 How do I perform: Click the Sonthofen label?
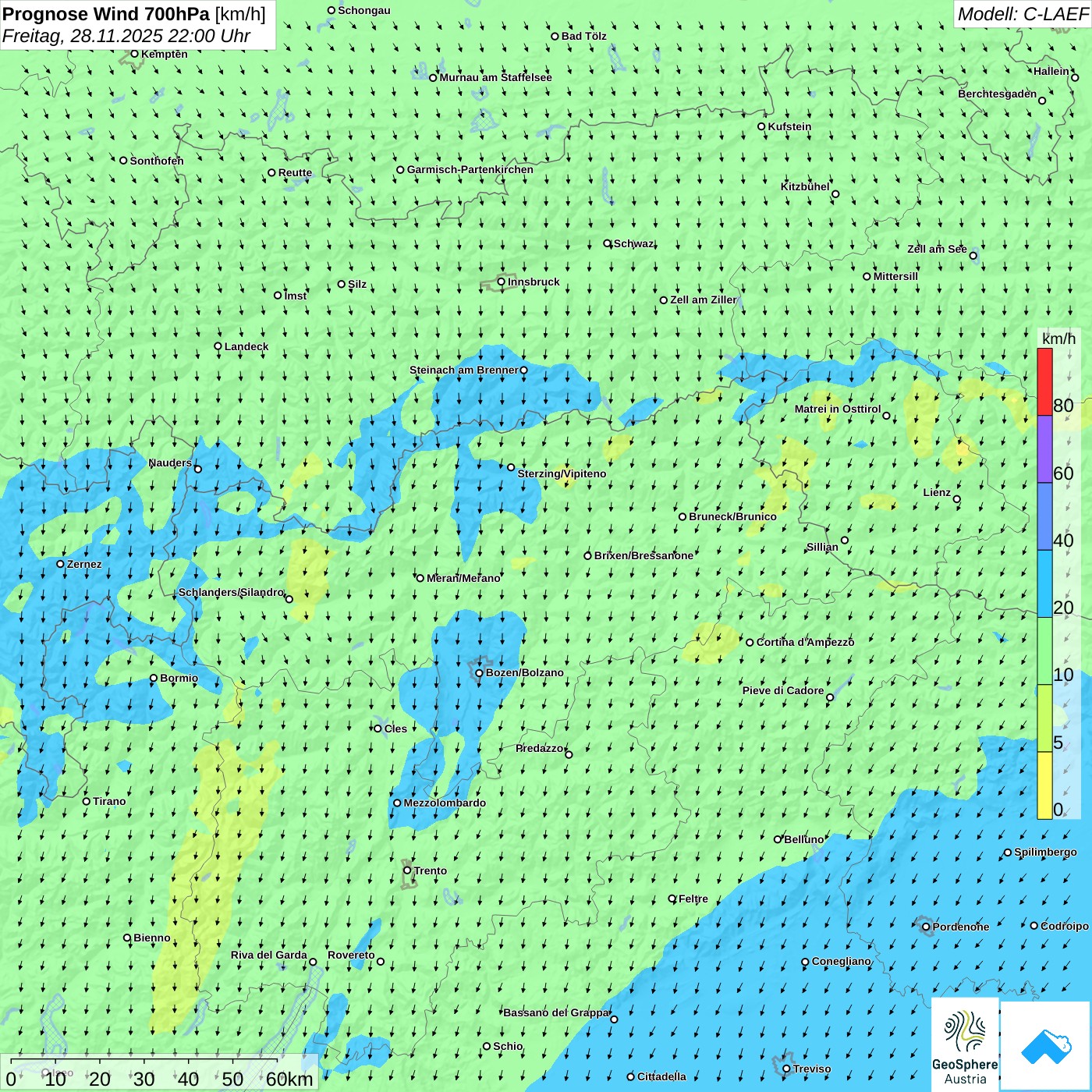click(x=157, y=161)
